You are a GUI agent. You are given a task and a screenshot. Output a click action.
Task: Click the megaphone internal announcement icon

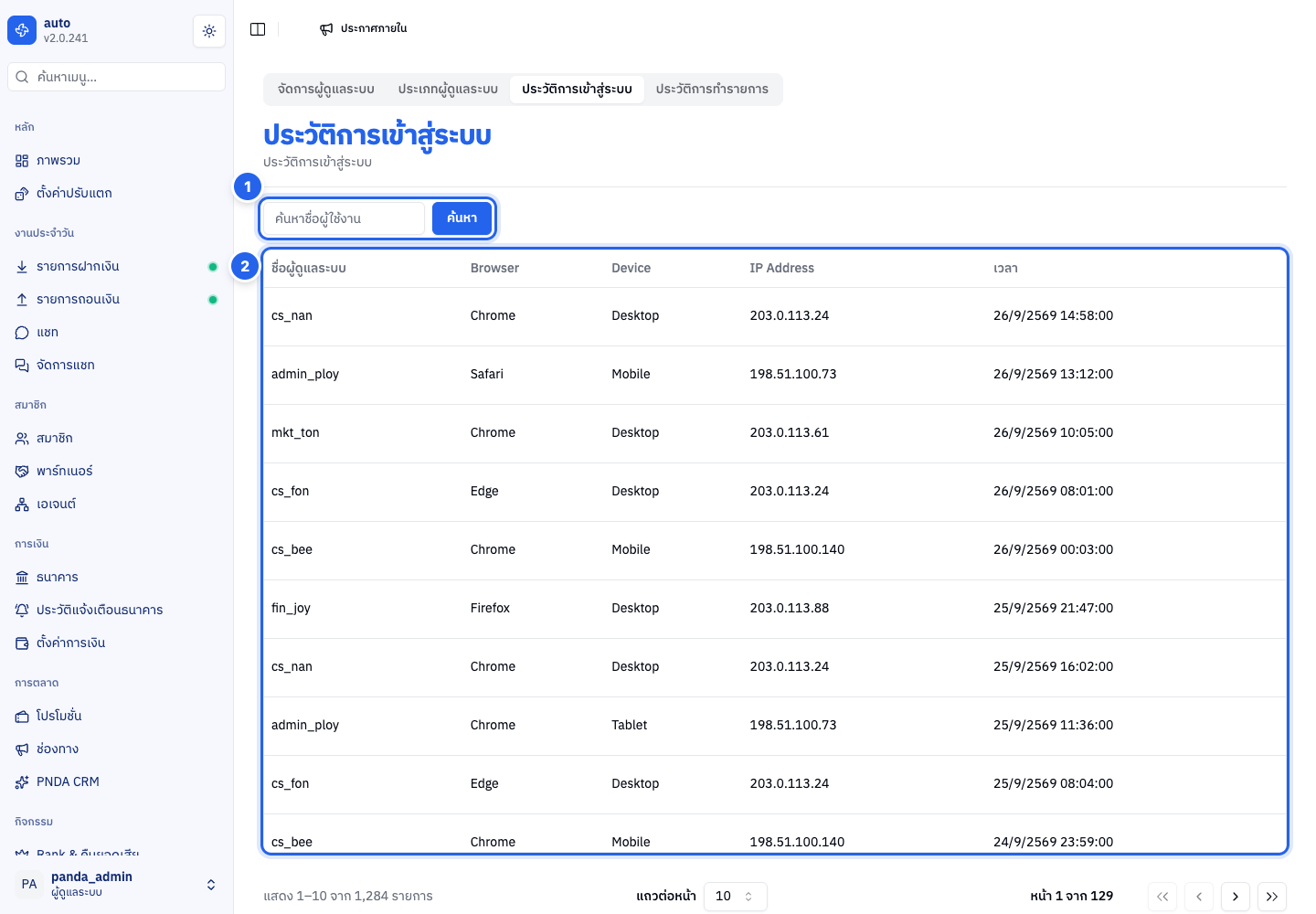pyautogui.click(x=326, y=29)
